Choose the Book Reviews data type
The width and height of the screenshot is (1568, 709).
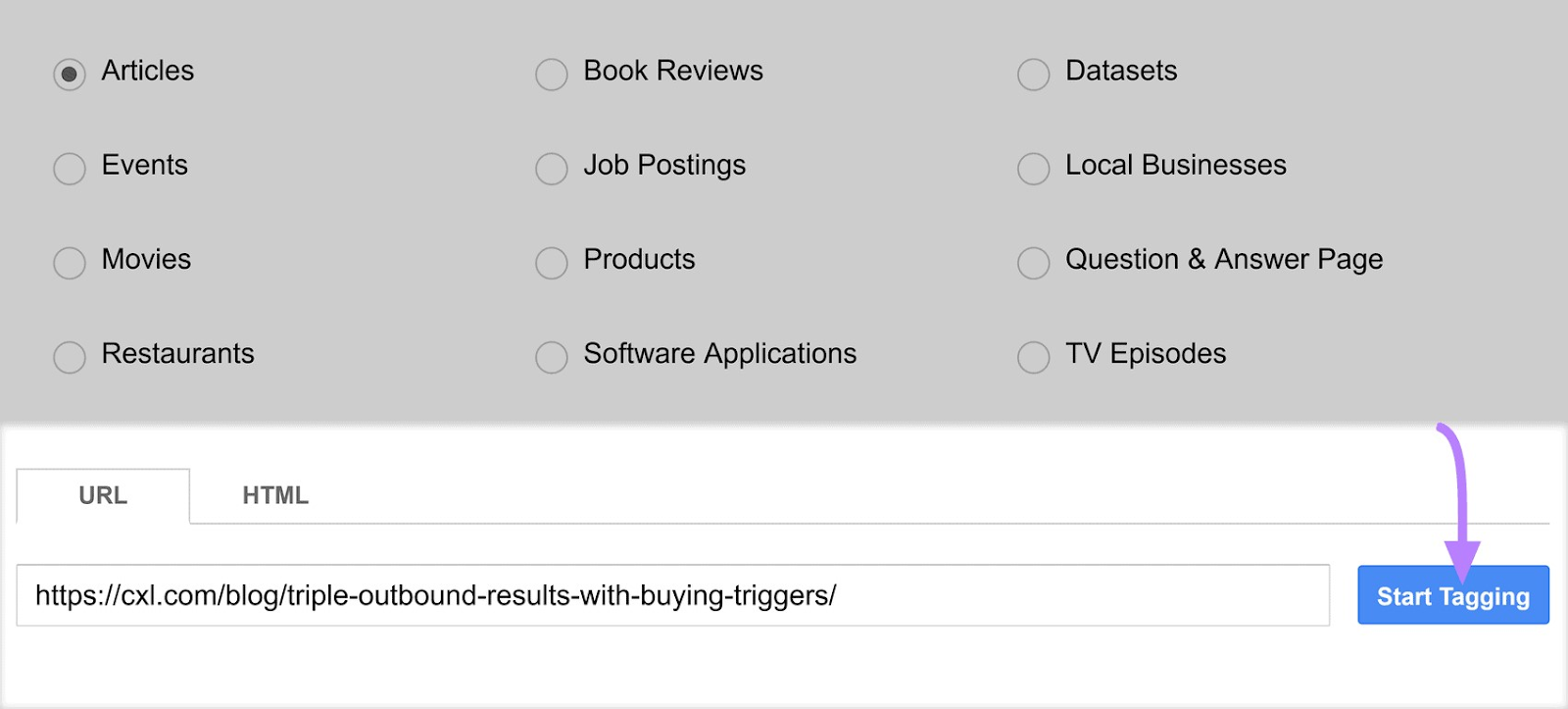click(552, 75)
